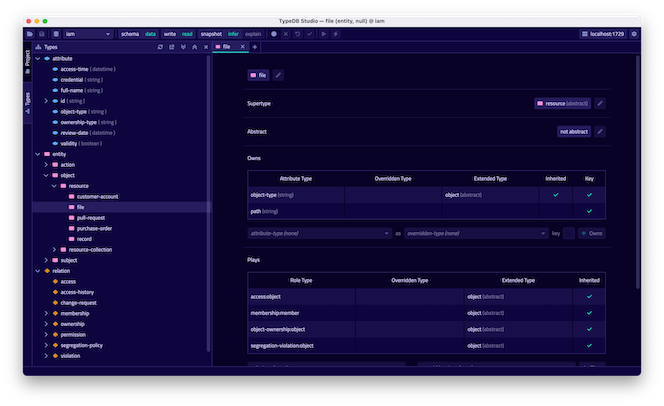
Task: Click the + Owns button
Action: pos(592,233)
